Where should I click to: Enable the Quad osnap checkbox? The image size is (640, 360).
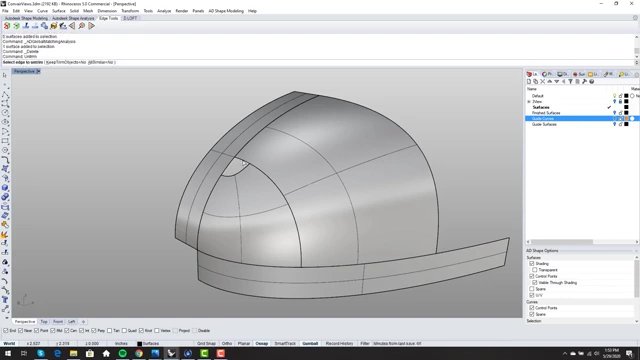124,331
